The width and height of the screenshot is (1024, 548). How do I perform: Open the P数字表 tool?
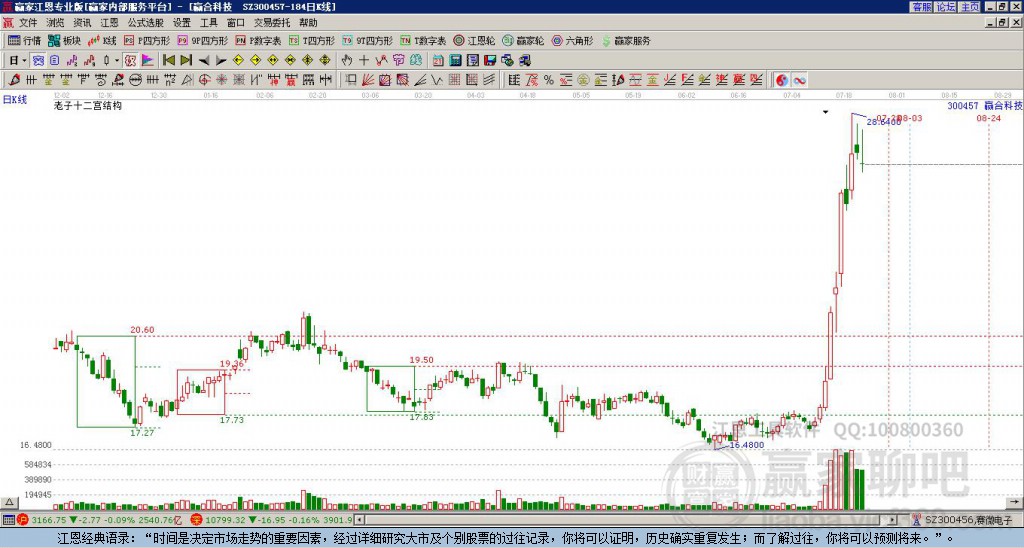pyautogui.click(x=259, y=40)
